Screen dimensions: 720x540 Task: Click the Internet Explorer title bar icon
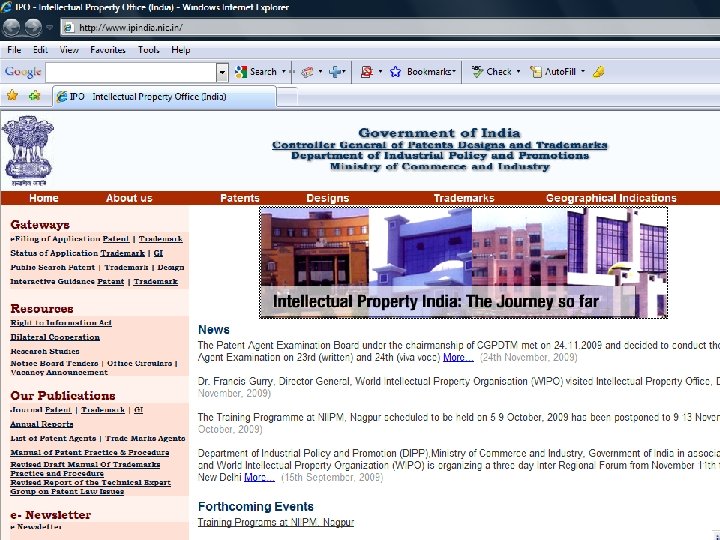(x=6, y=7)
